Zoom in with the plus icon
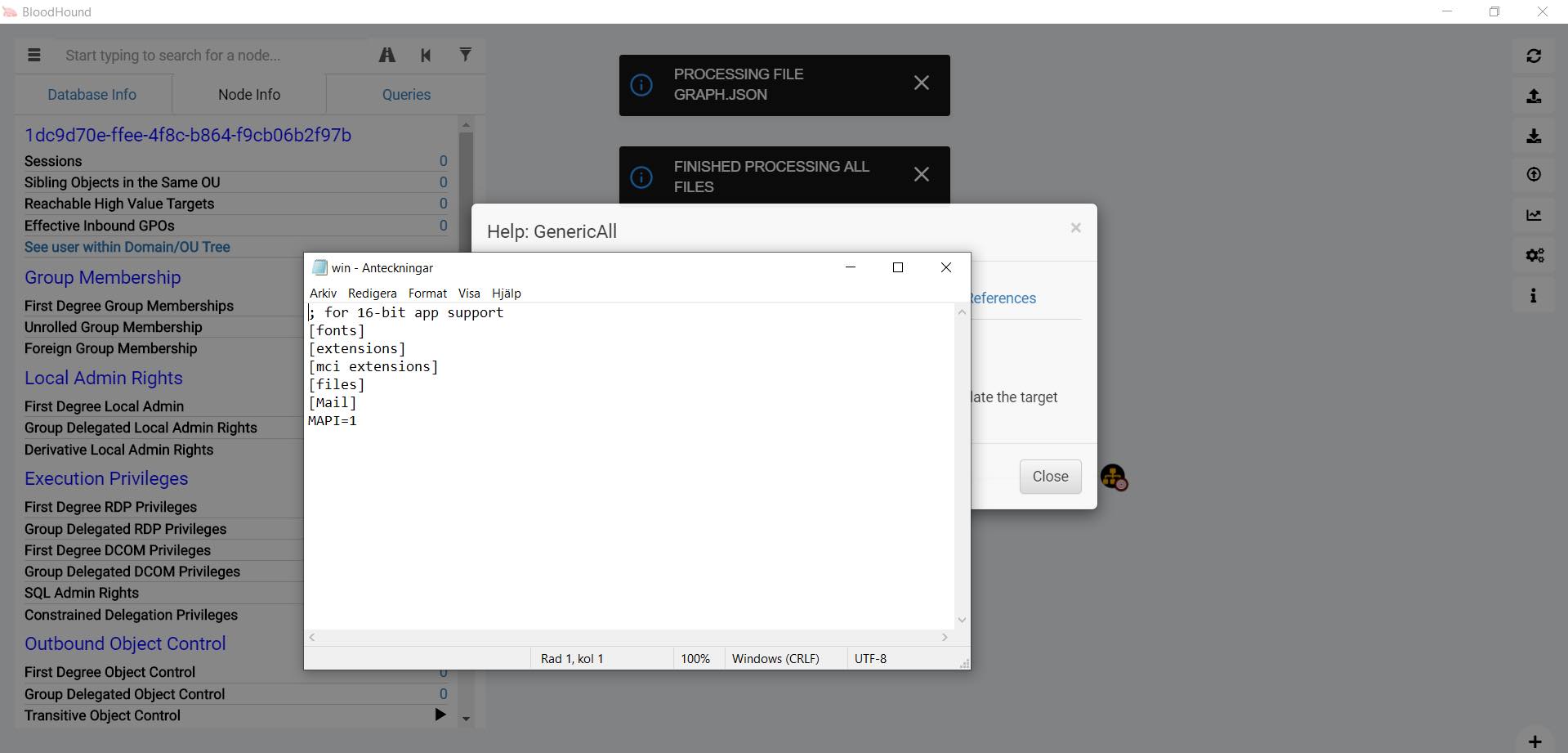Viewport: 1568px width, 753px height. [1534, 742]
